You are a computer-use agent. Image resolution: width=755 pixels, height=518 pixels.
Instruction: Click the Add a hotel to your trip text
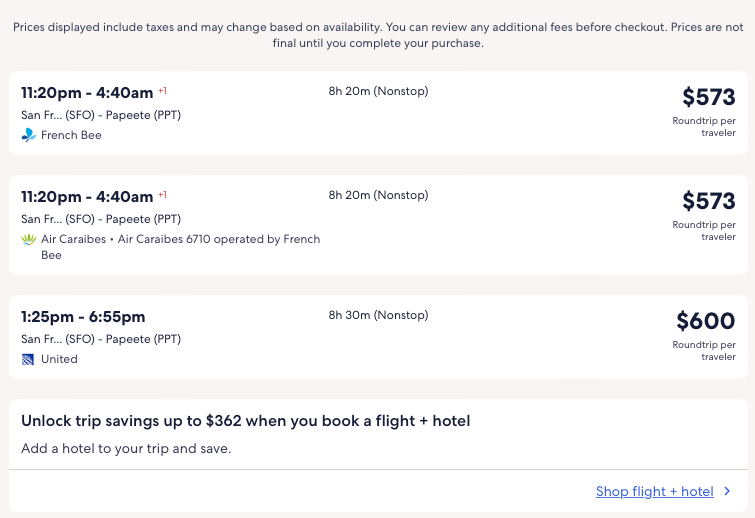126,448
